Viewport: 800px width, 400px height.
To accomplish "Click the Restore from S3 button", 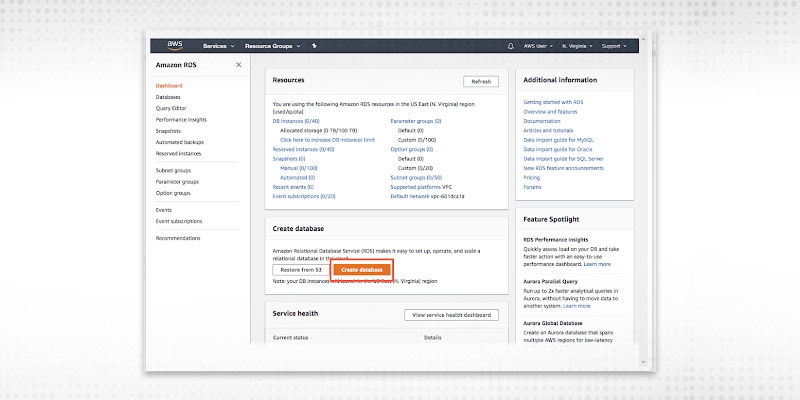I will point(301,269).
